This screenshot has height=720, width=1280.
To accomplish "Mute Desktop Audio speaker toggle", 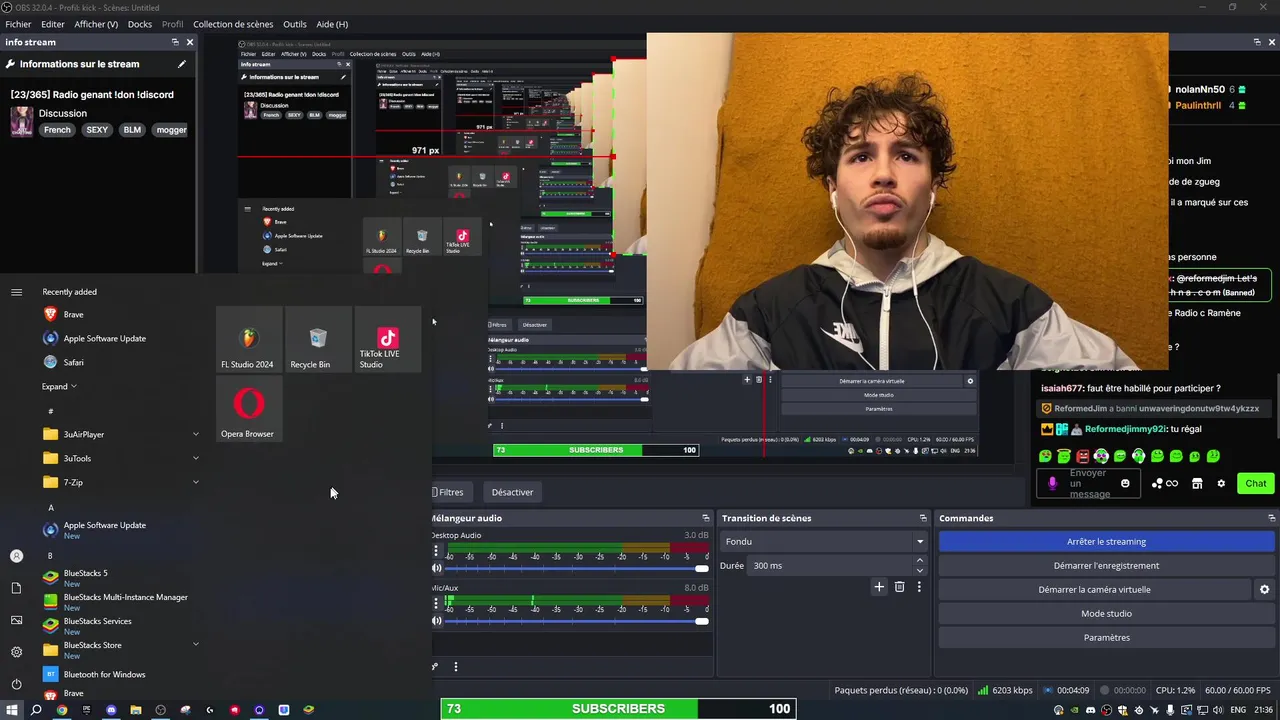I will (x=436, y=568).
